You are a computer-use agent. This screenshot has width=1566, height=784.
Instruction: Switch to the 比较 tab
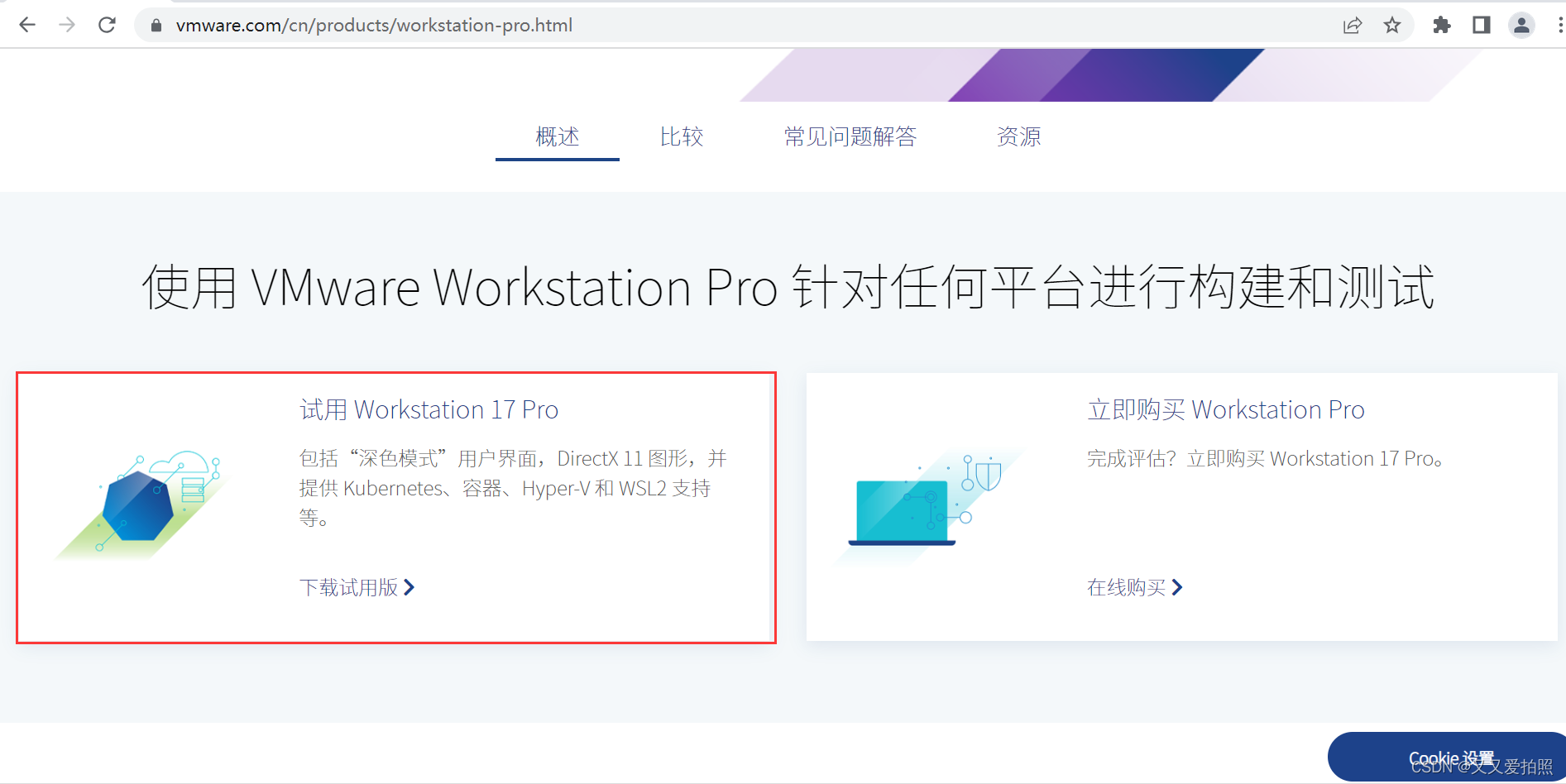(x=682, y=136)
